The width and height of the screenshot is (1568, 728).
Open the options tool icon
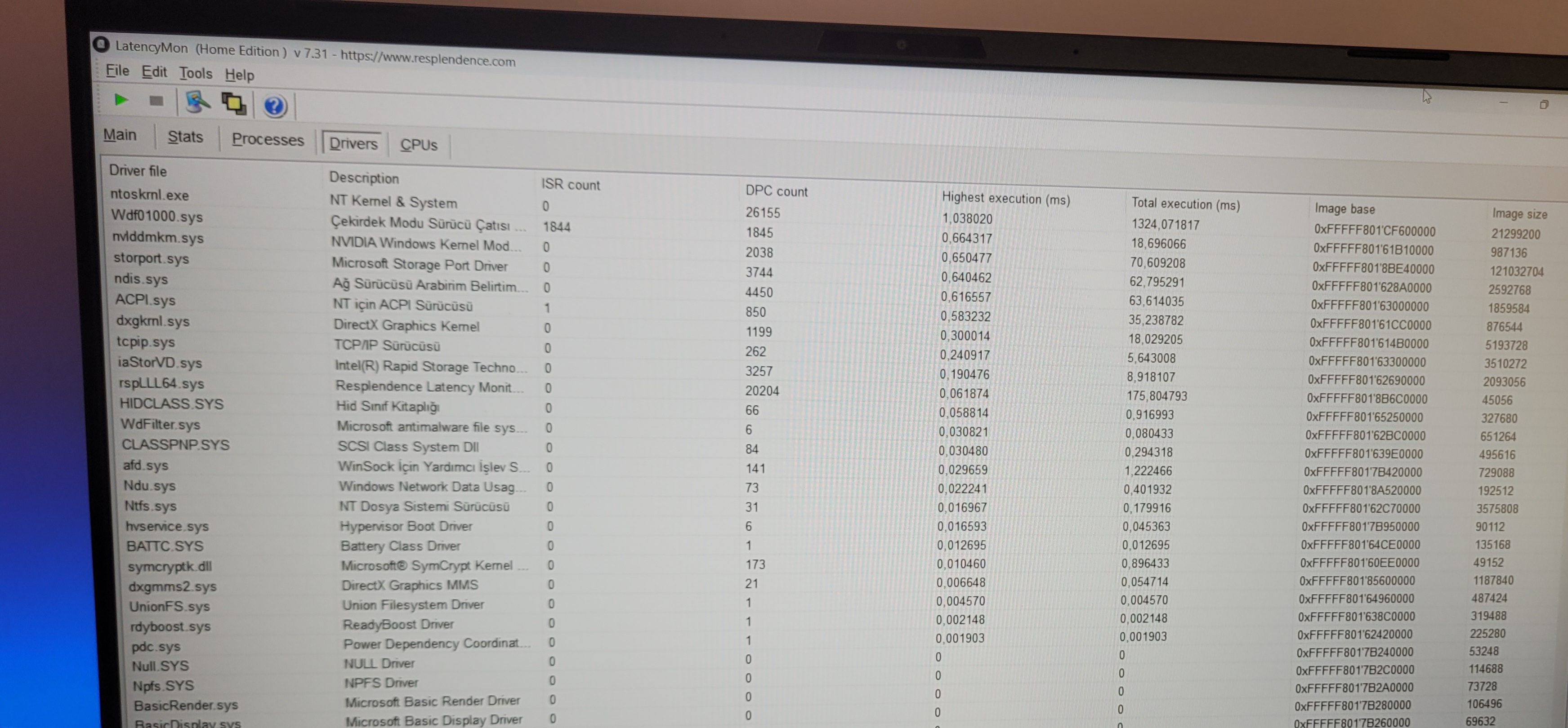pyautogui.click(x=197, y=102)
